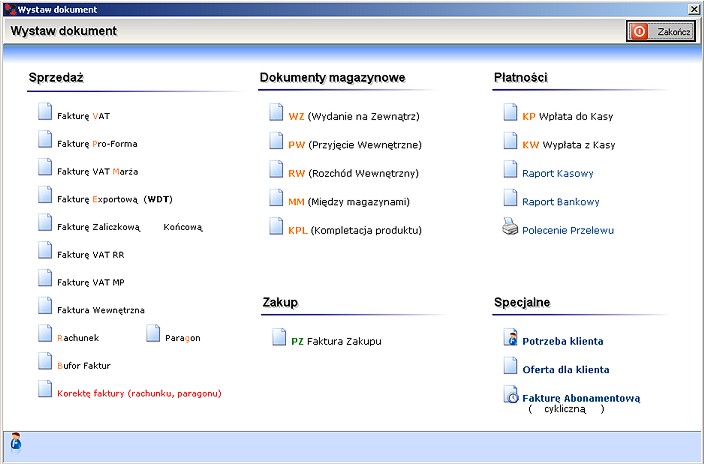Close the Wystaw dokument window
Viewport: 704px width, 464px height.
coord(694,9)
